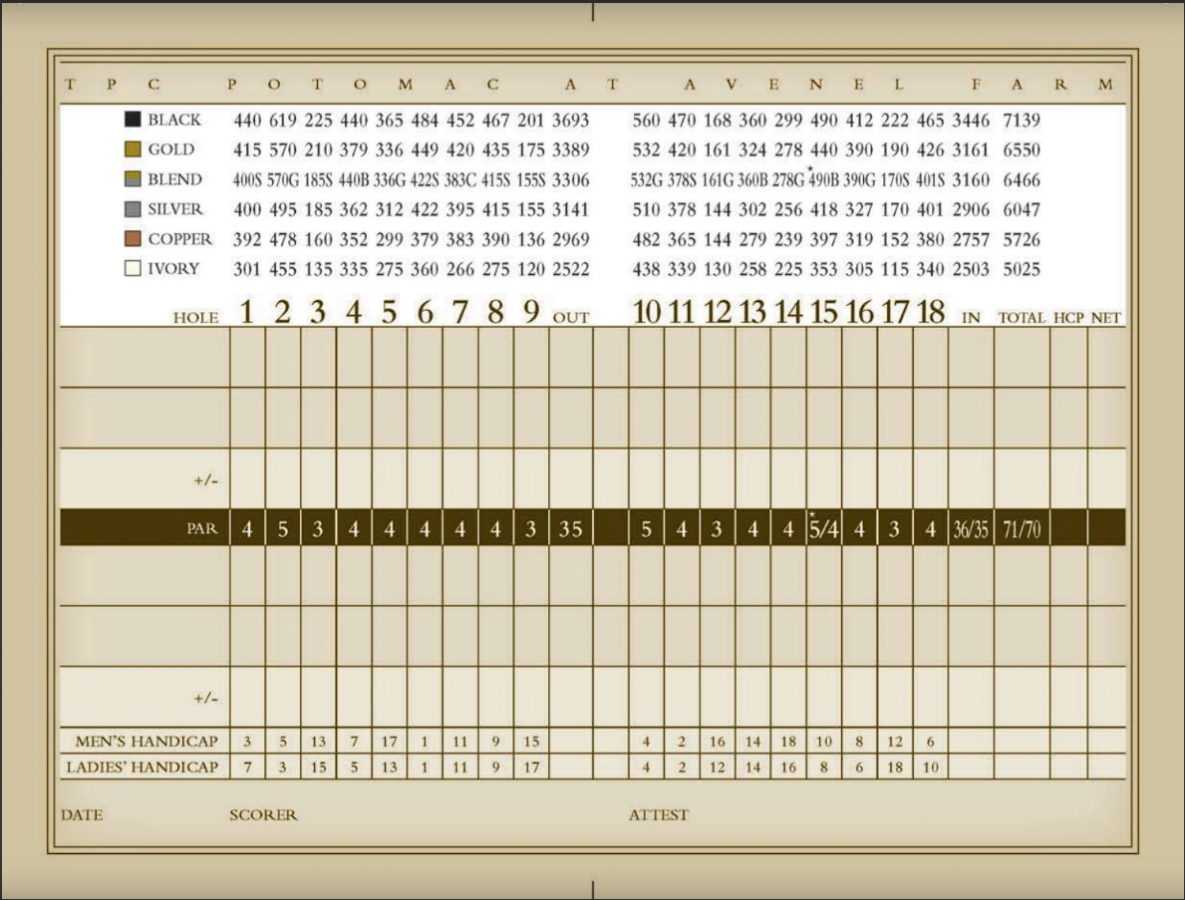The width and height of the screenshot is (1185, 900).
Task: Click the SCORER signature field label
Action: [263, 815]
